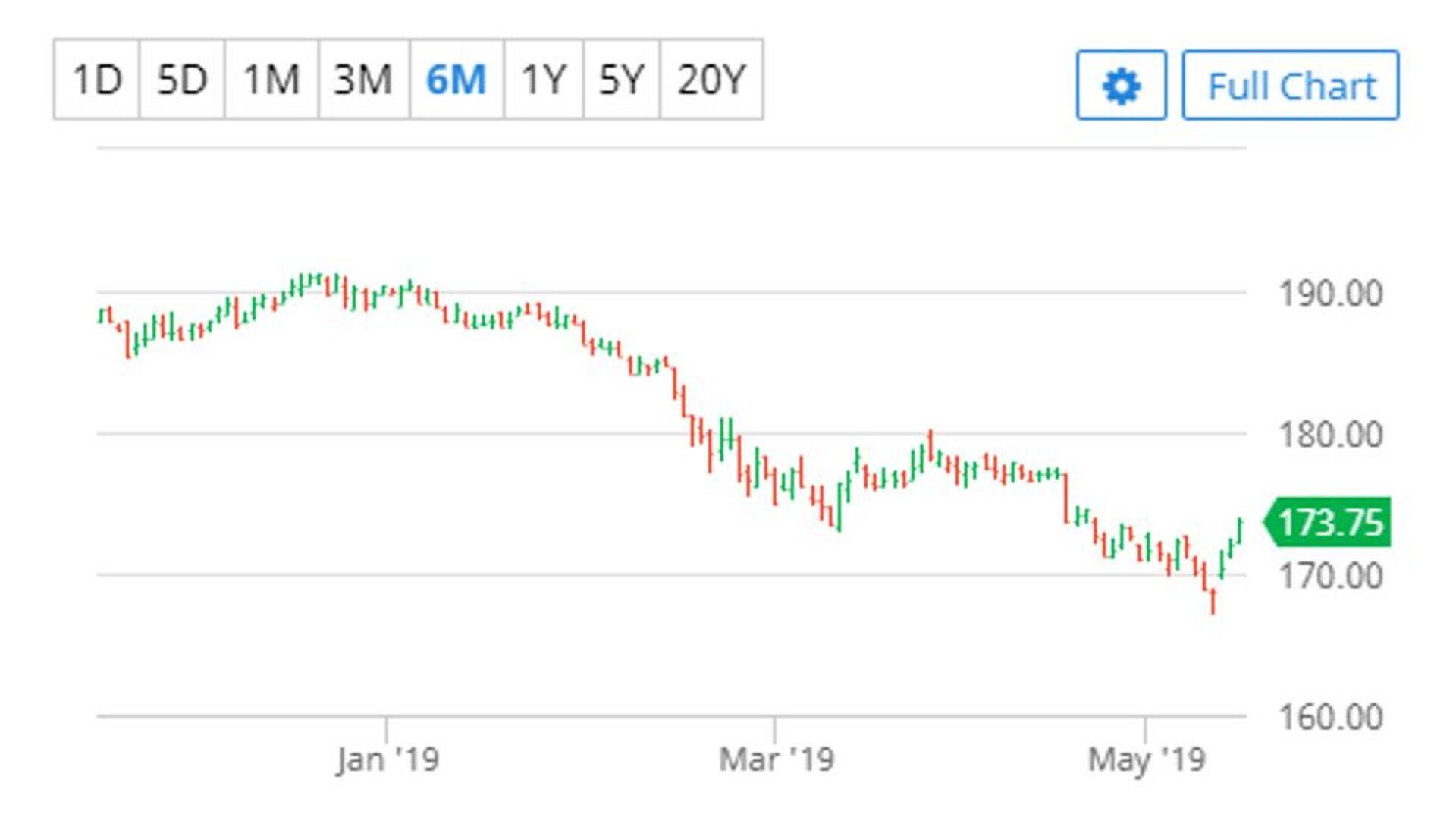This screenshot has height=824, width=1456.
Task: Switch chart to 1Y view
Action: coord(544,80)
